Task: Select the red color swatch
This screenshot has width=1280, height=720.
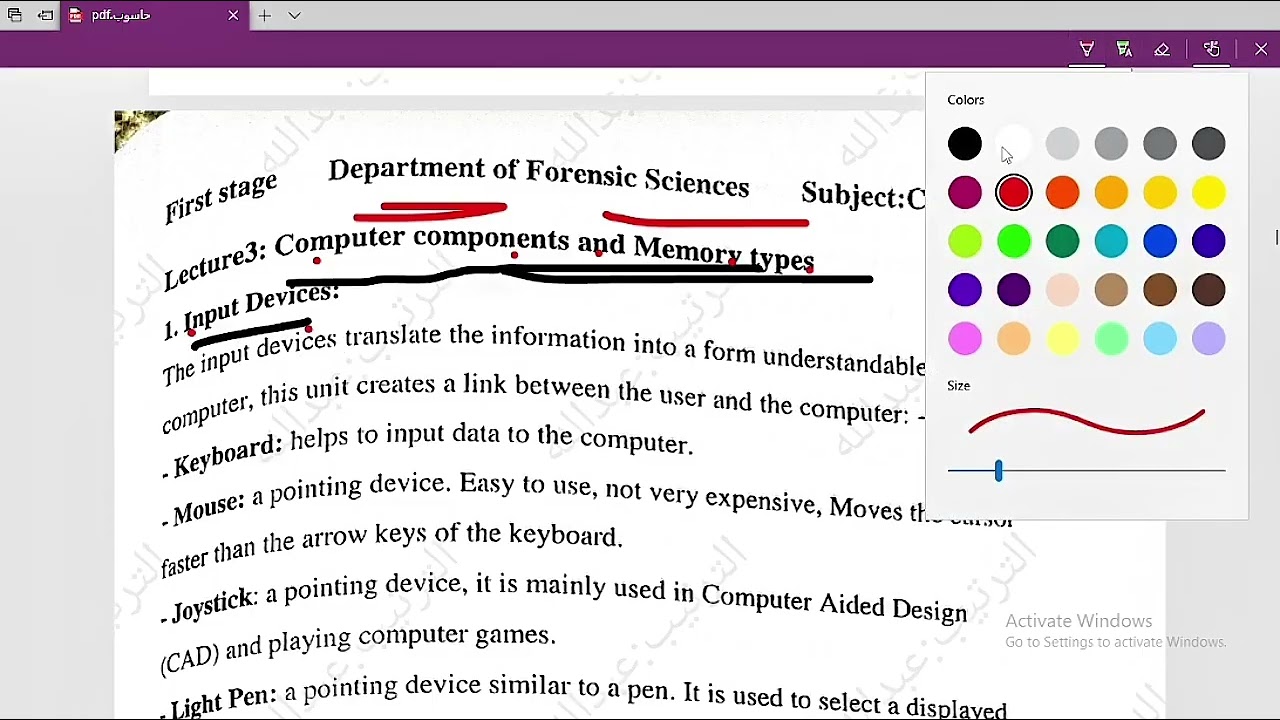Action: (x=1014, y=193)
